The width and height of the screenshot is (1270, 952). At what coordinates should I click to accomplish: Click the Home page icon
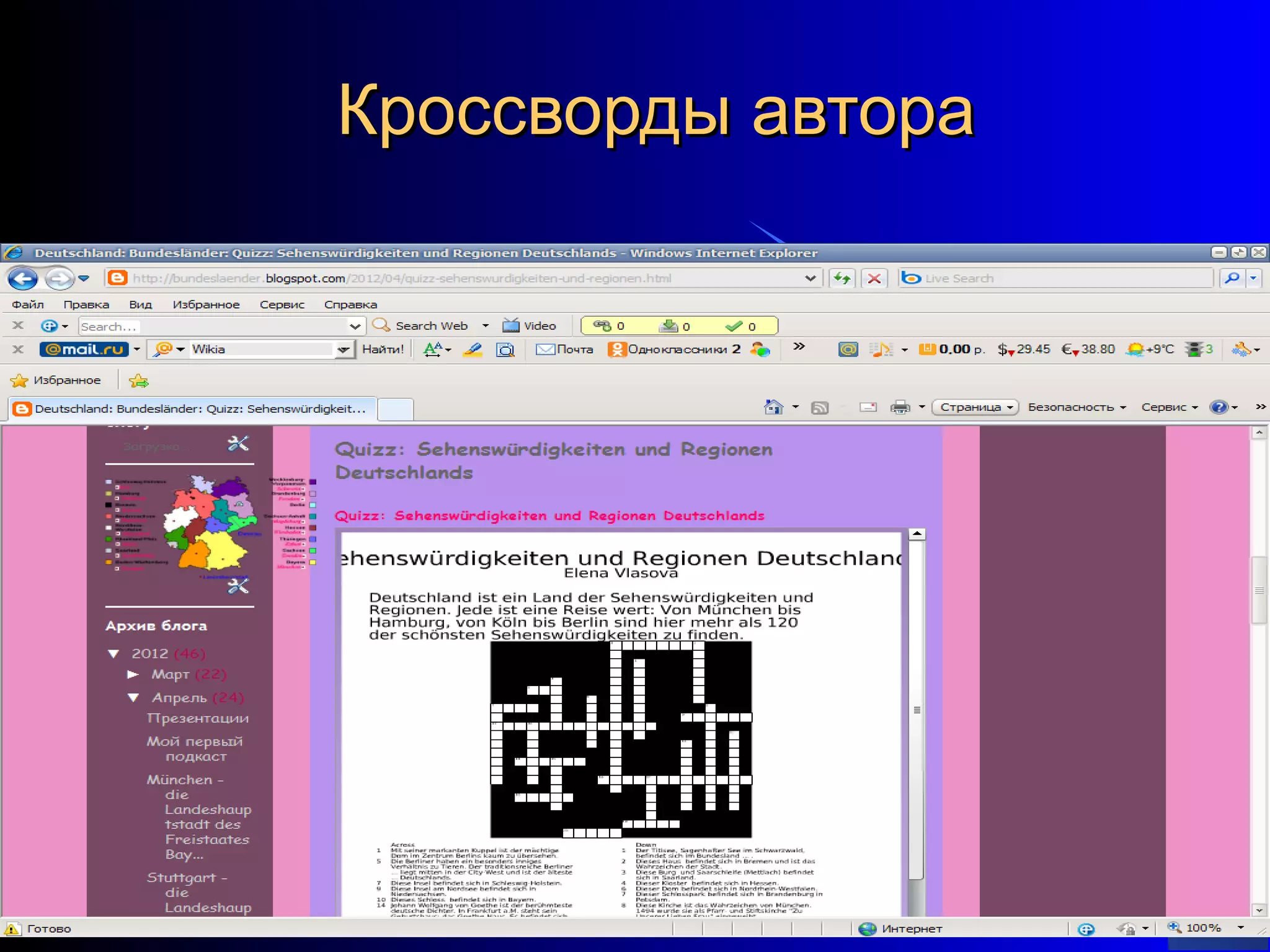point(773,407)
